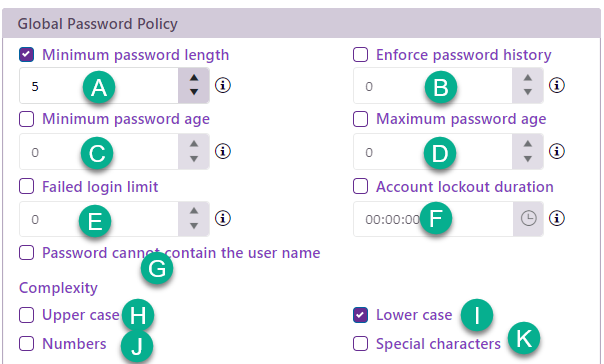Screen dimensions: 604x364
Task: Click info icon for Account lockout duration
Action: 557,218
